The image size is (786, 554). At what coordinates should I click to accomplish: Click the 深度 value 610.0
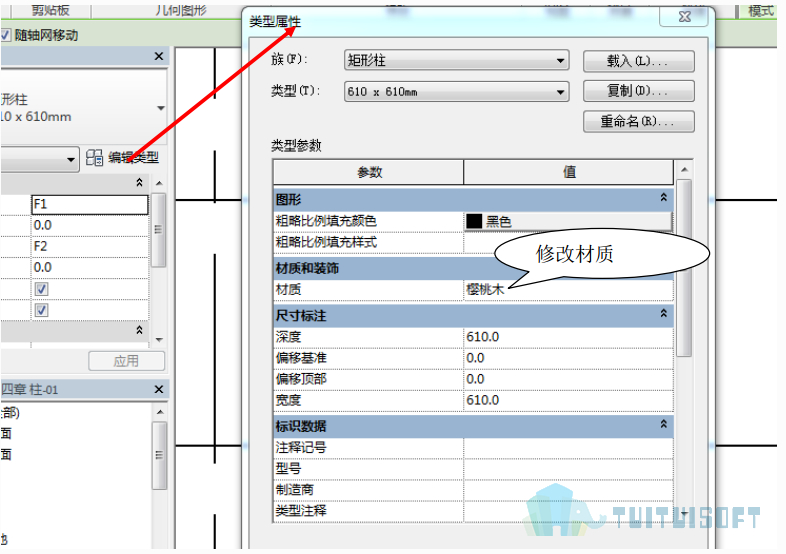click(568, 337)
